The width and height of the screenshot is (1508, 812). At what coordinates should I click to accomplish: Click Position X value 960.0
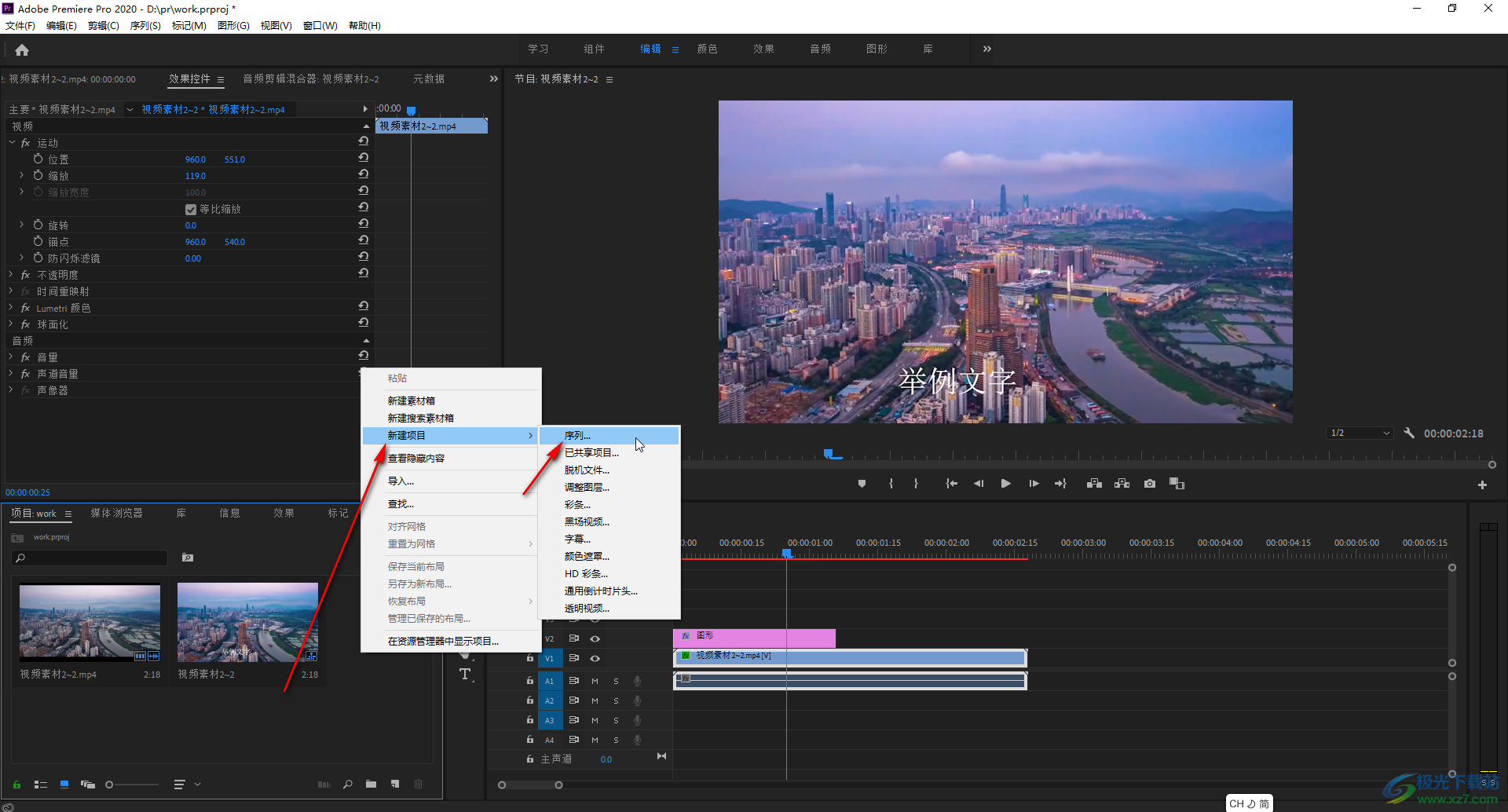click(196, 159)
